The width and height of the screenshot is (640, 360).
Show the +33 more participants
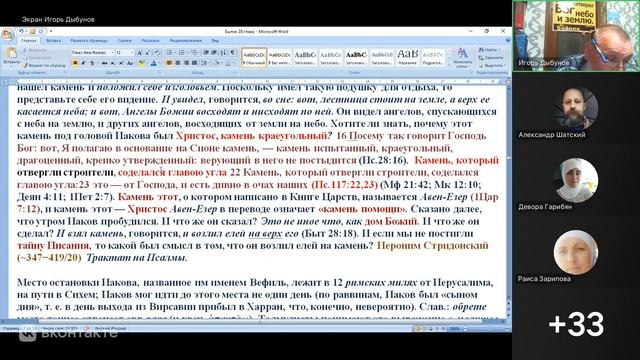576,324
